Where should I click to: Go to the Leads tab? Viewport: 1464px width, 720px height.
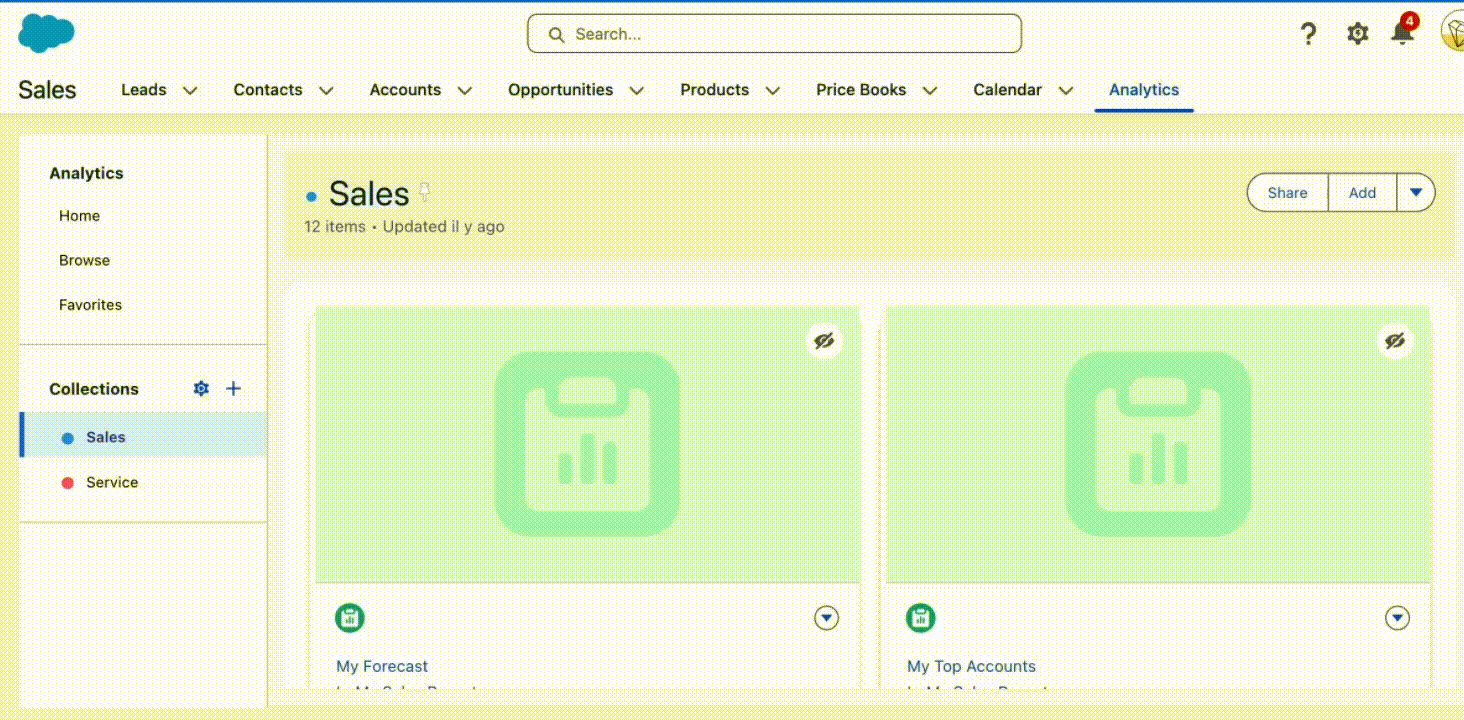tap(144, 90)
